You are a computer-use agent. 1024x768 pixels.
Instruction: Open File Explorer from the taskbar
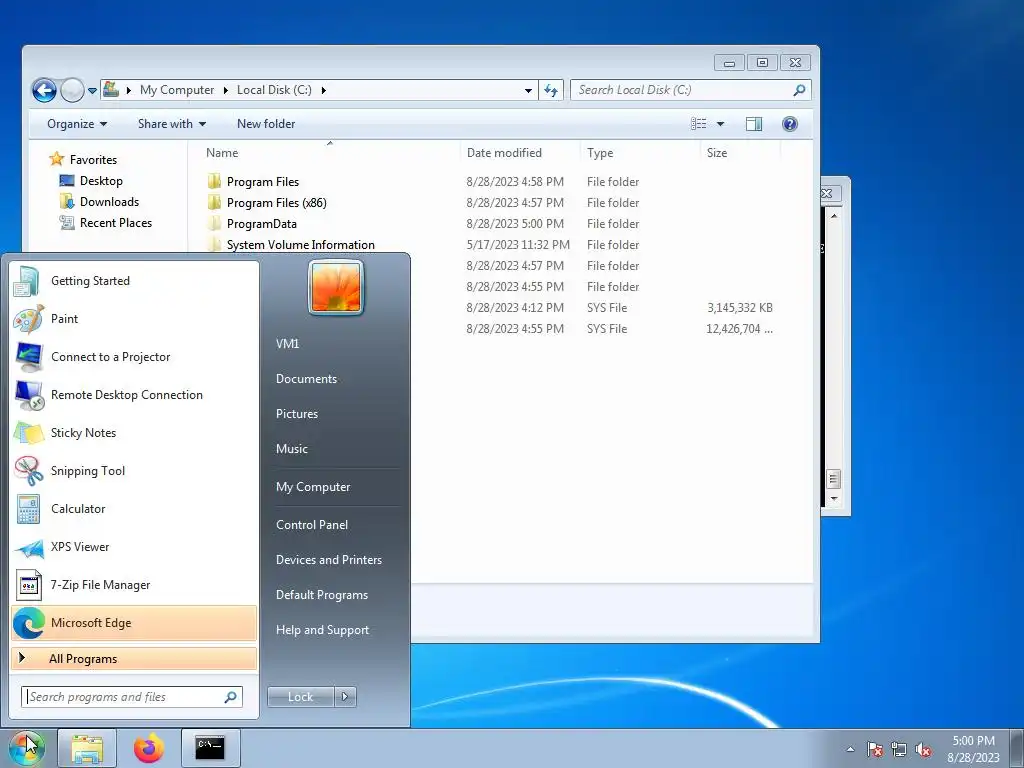point(87,748)
